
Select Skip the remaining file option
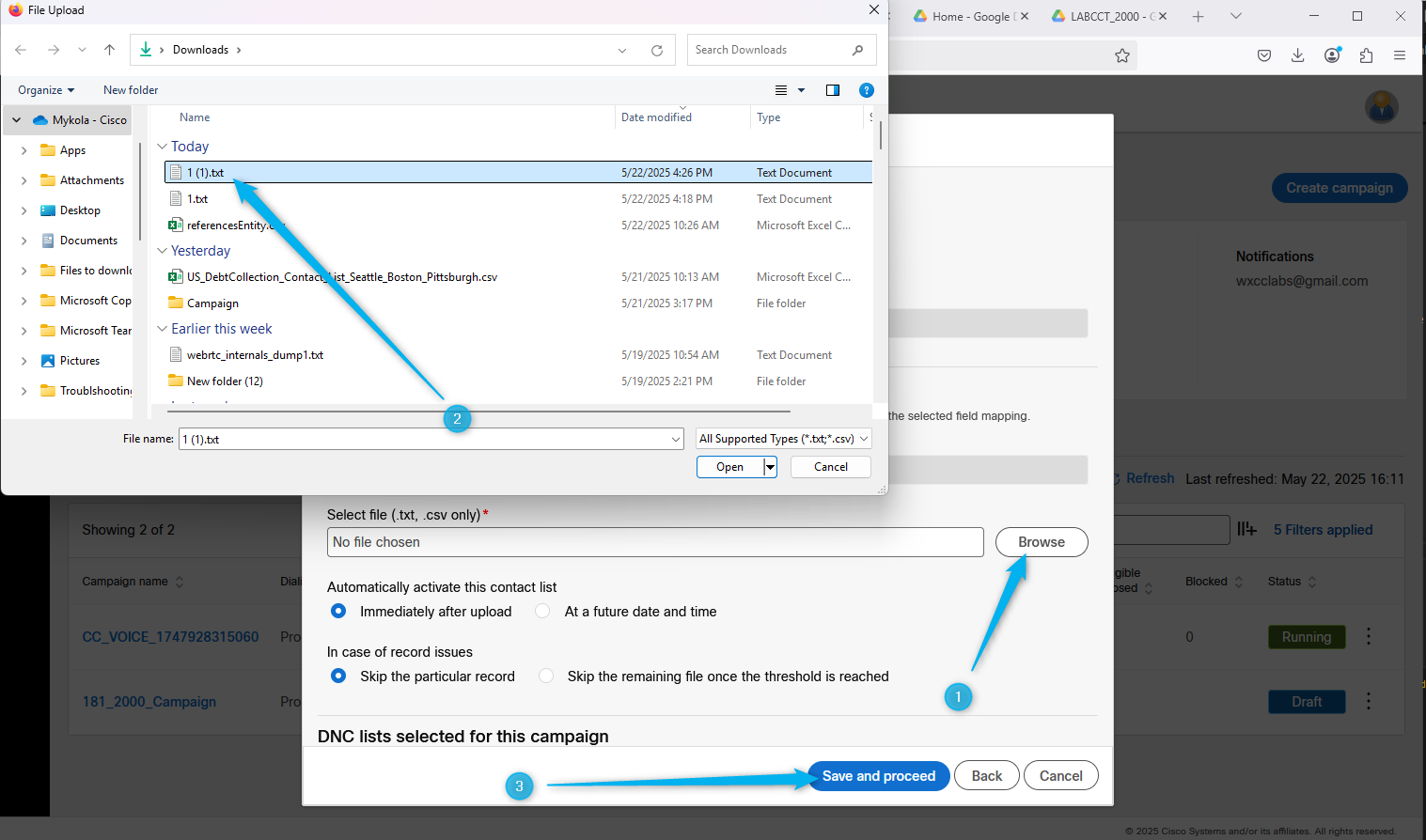[x=546, y=677]
